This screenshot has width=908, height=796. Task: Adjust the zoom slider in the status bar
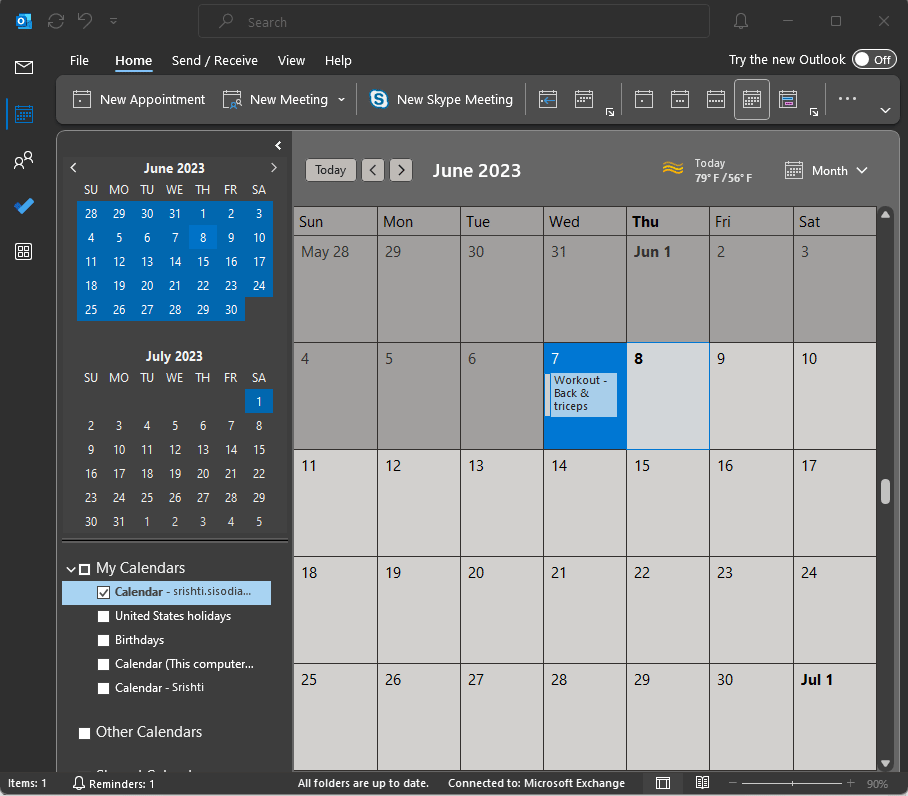[793, 783]
